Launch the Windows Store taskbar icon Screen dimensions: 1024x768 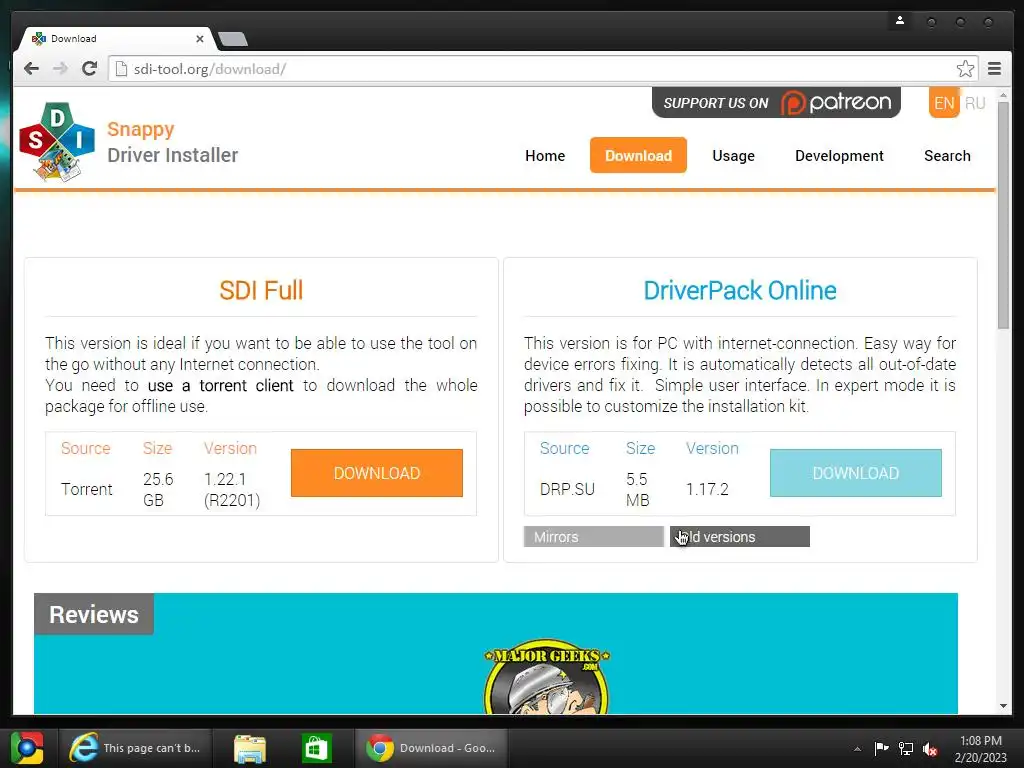[x=317, y=748]
